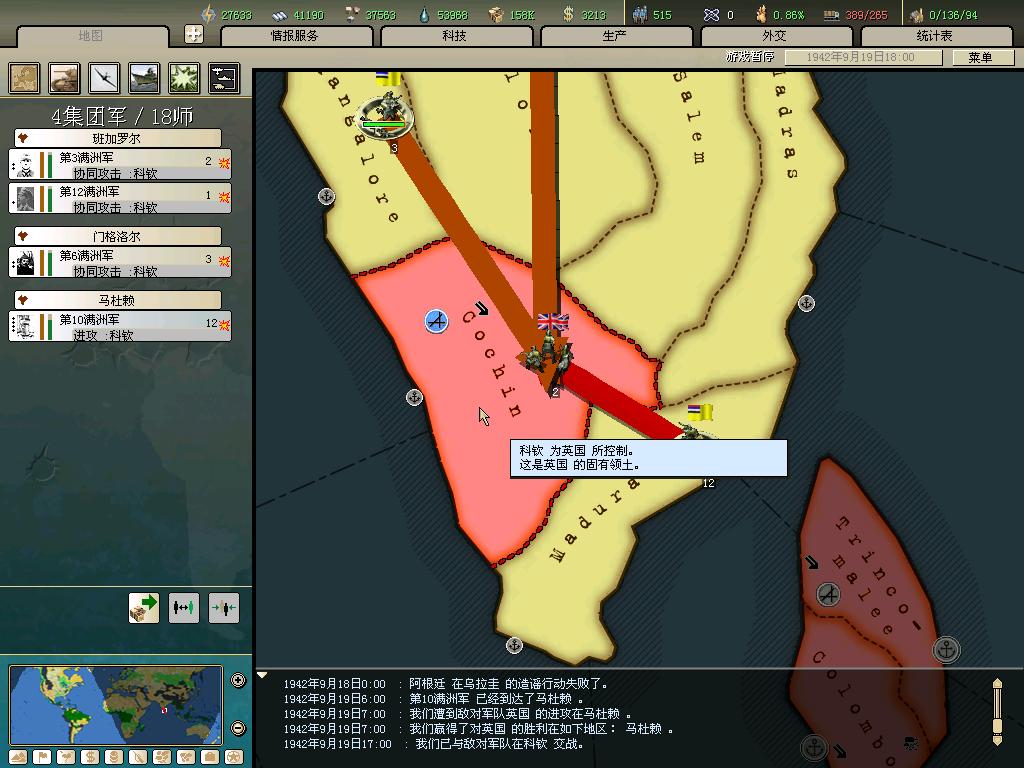Show land units list with tank icon

[x=64, y=78]
